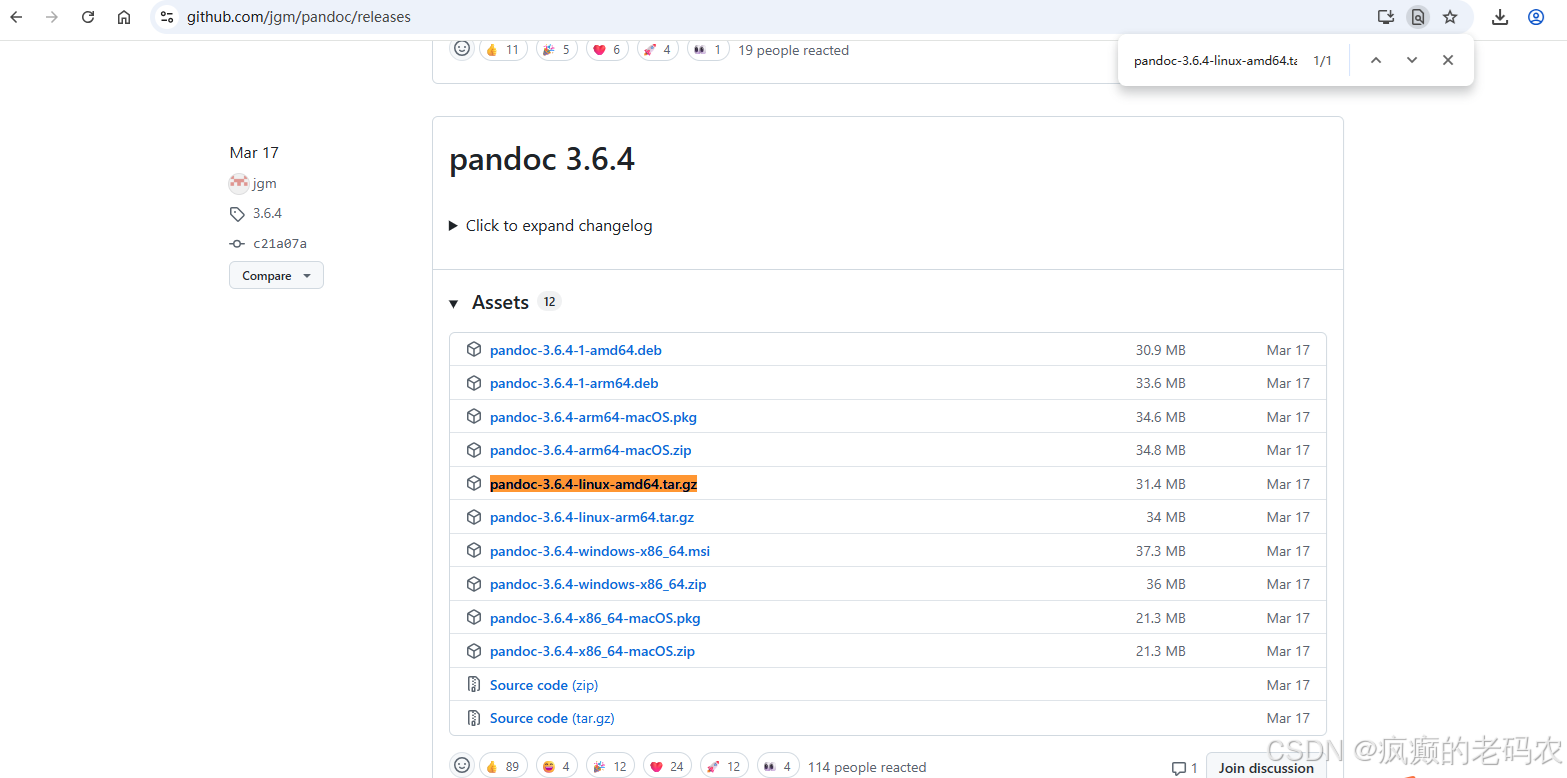Toggle heart reaction showing 6
The height and width of the screenshot is (778, 1567).
[607, 49]
